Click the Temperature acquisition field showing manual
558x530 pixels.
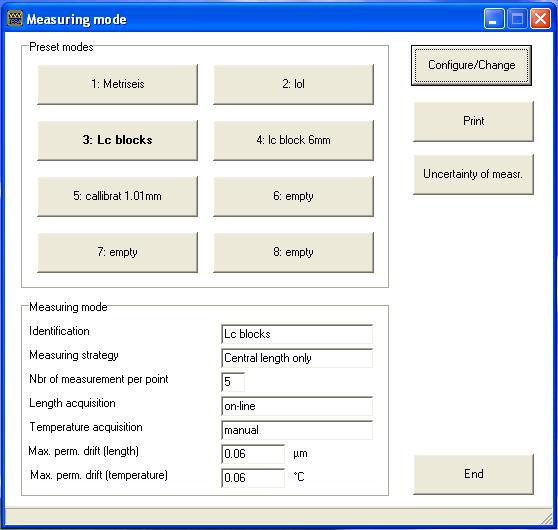pos(297,430)
